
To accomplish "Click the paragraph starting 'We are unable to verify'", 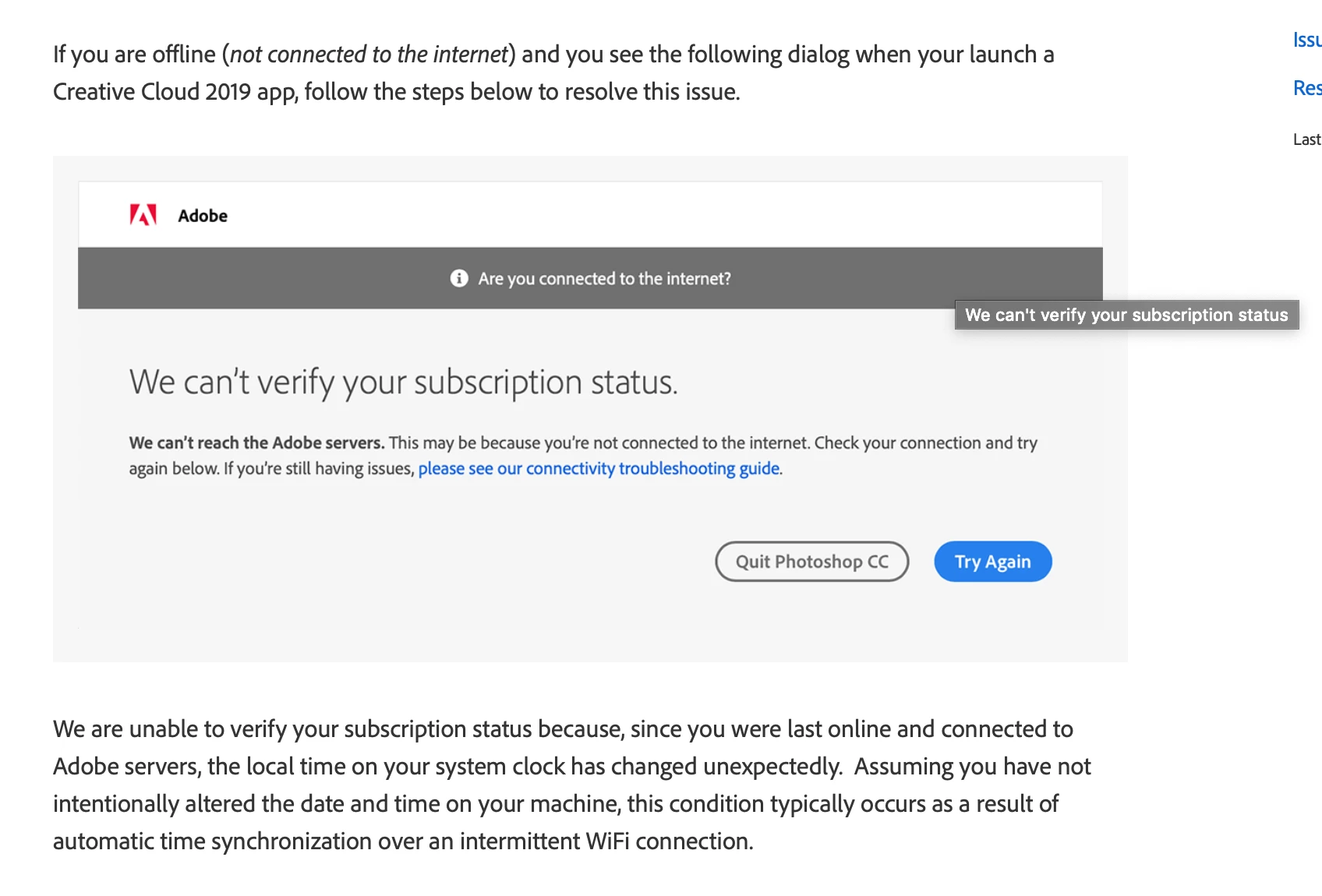I will pos(571,785).
